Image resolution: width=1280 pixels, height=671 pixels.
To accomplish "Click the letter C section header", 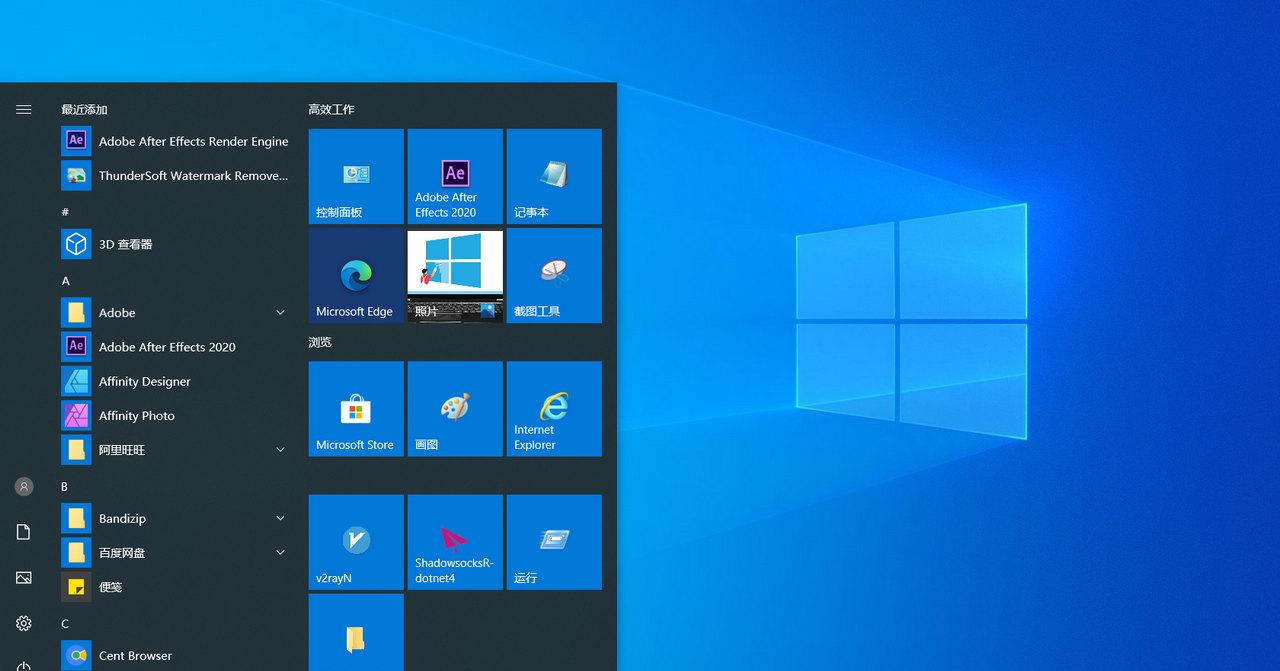I will pyautogui.click(x=65, y=624).
